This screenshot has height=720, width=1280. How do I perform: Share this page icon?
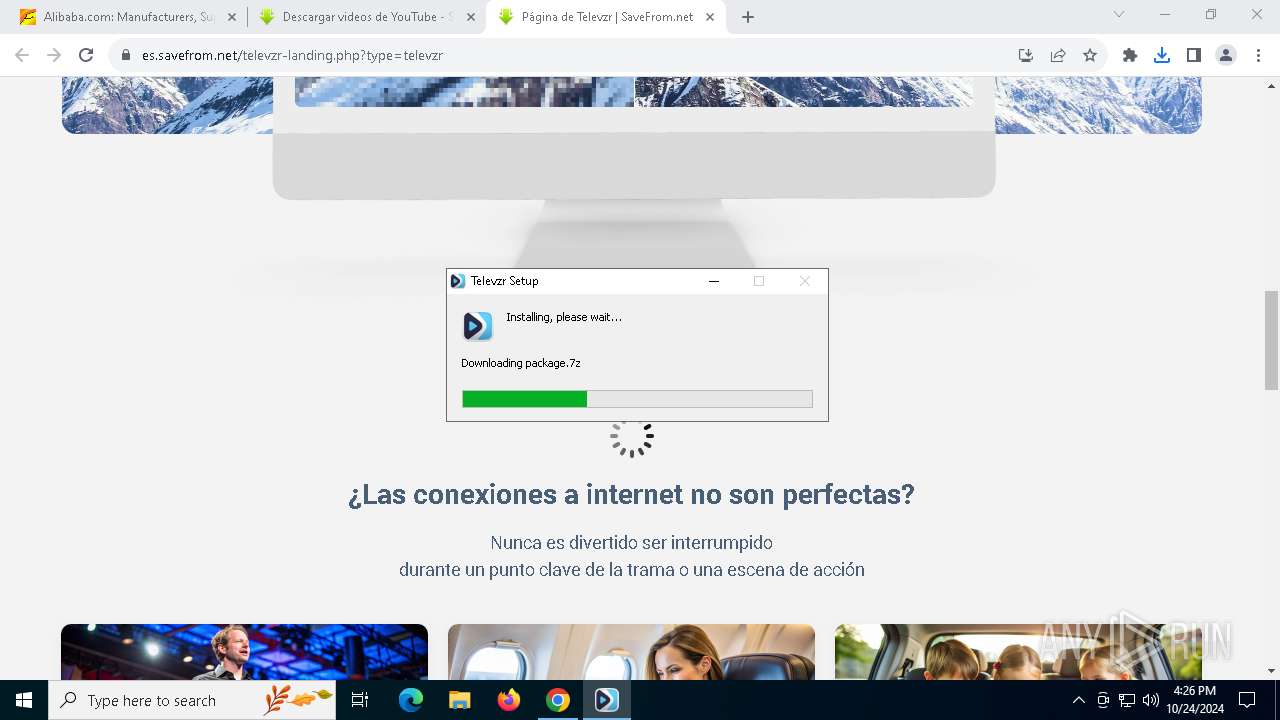click(1058, 55)
